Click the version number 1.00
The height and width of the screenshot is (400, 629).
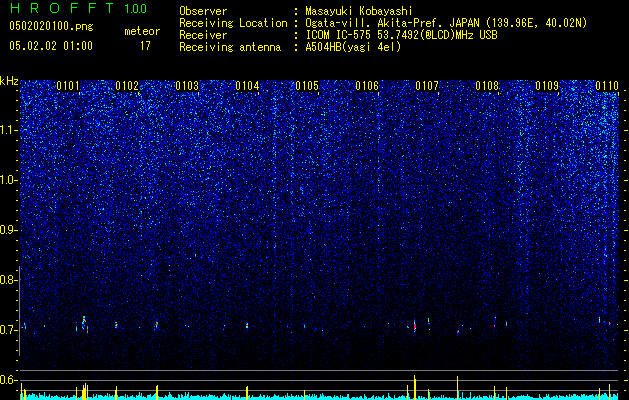pyautogui.click(x=136, y=8)
